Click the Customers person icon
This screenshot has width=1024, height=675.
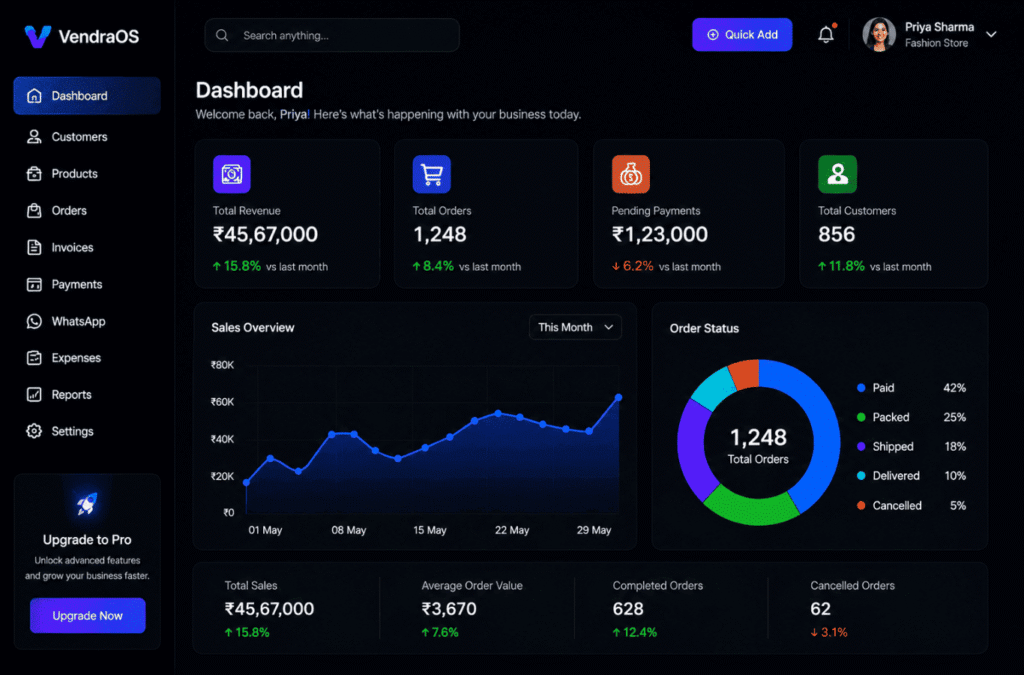pos(34,136)
